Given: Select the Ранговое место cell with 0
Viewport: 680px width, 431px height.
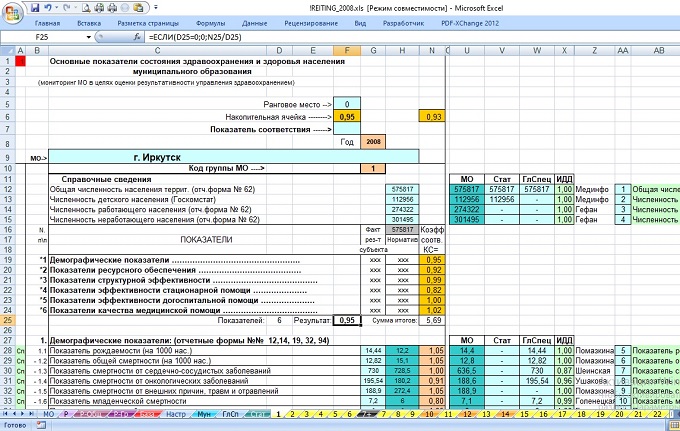Looking at the screenshot, I should (347, 104).
